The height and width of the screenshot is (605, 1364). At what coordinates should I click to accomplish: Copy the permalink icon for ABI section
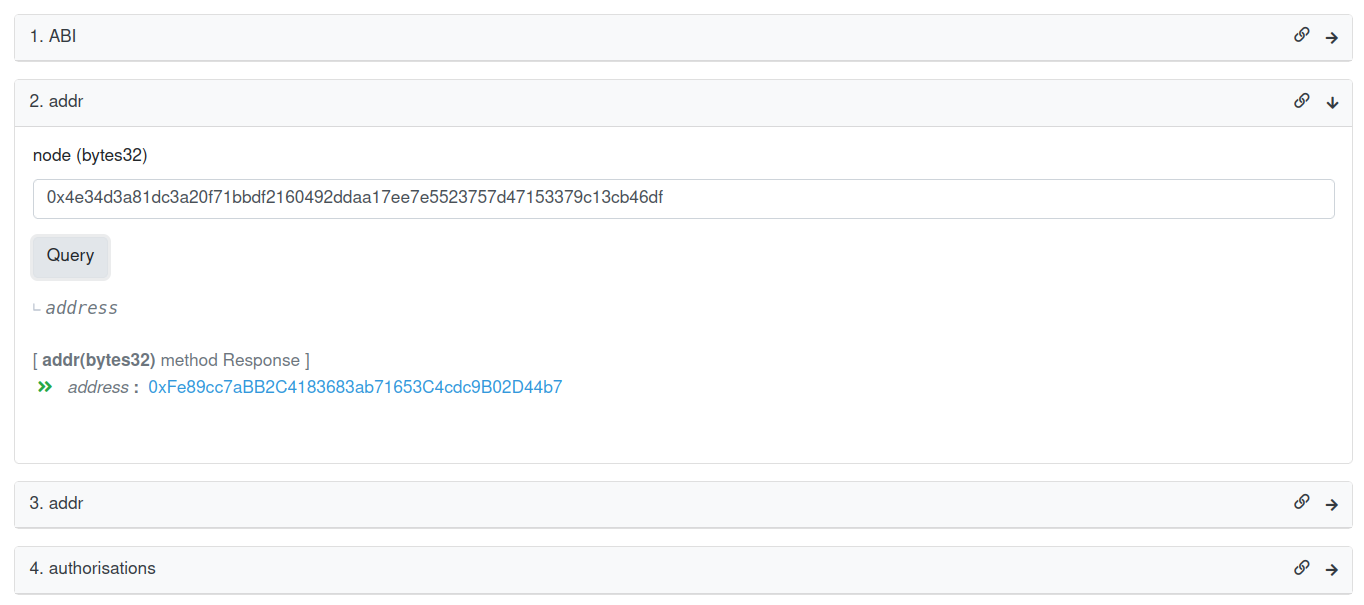1301,35
